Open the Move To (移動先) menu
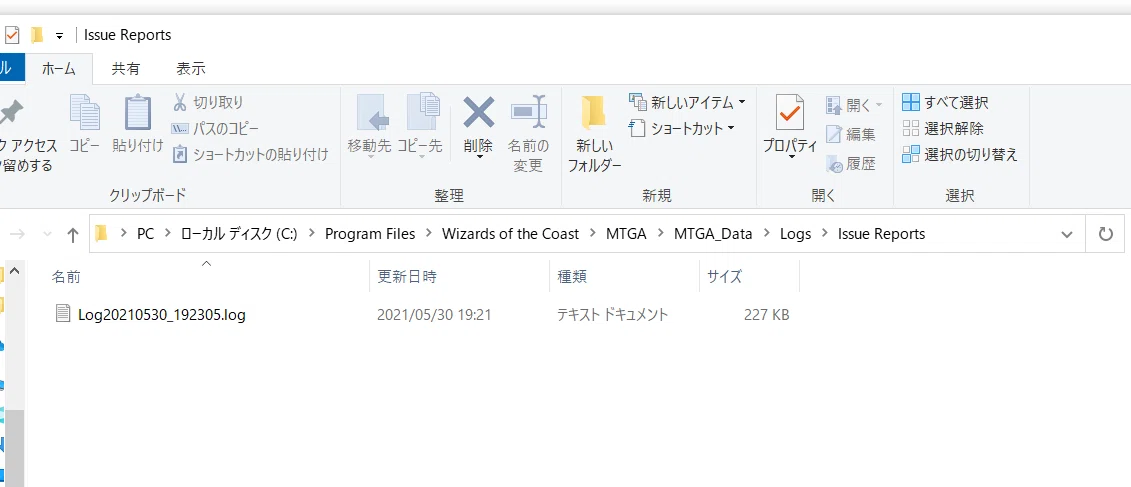Screen dimensions: 1131x487 pyautogui.click(x=369, y=124)
